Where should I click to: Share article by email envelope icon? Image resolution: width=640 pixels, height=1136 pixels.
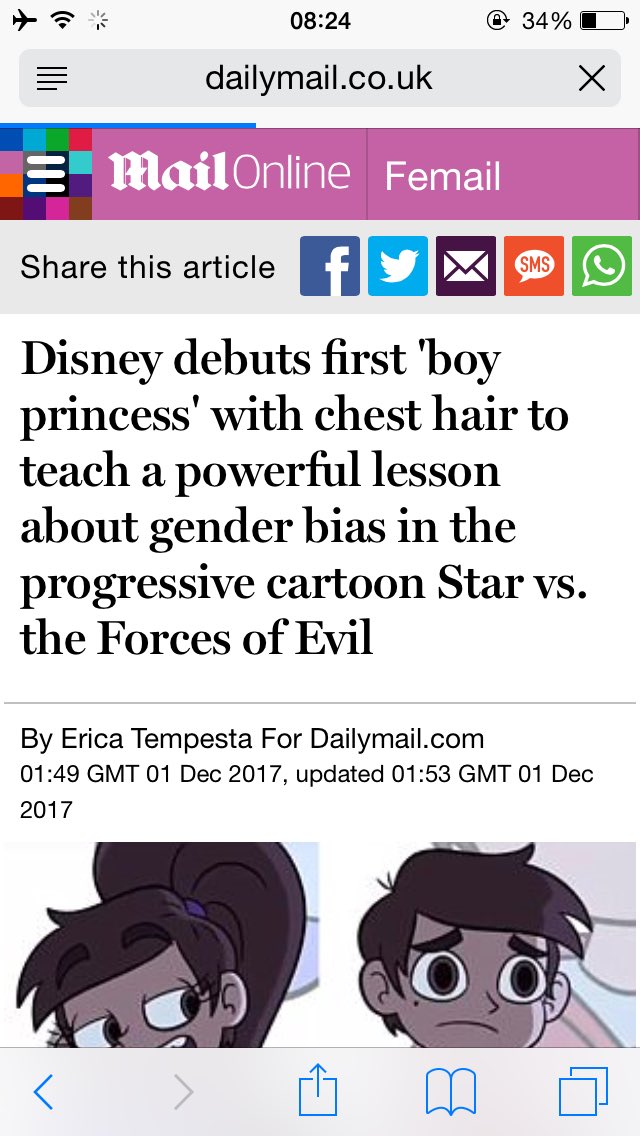pos(466,266)
